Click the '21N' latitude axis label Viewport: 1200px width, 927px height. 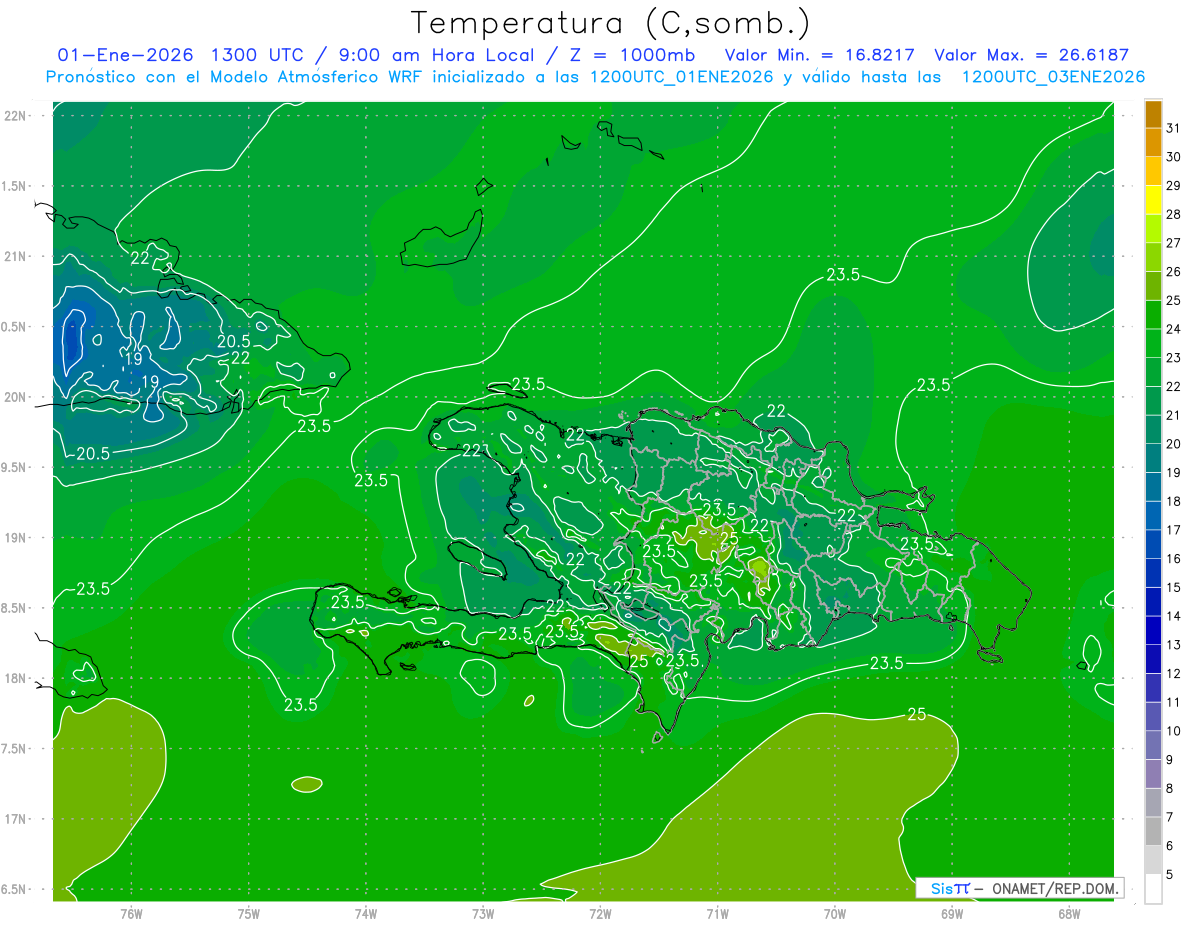point(17,256)
